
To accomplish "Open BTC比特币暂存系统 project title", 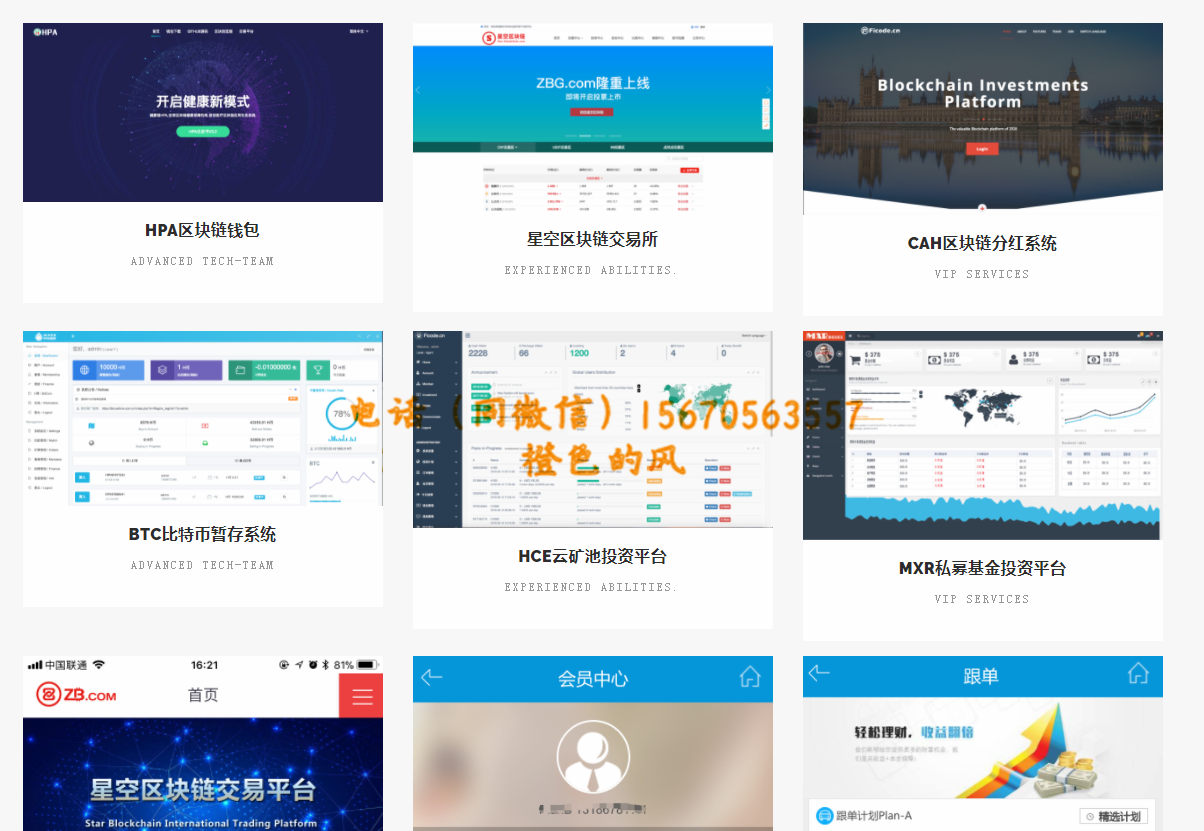I will tap(202, 534).
